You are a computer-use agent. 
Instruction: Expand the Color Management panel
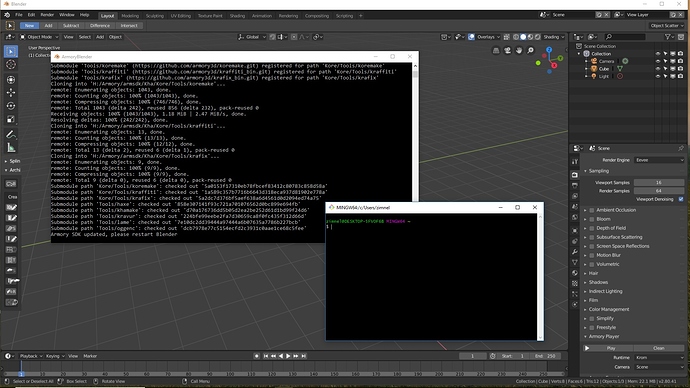click(x=609, y=309)
